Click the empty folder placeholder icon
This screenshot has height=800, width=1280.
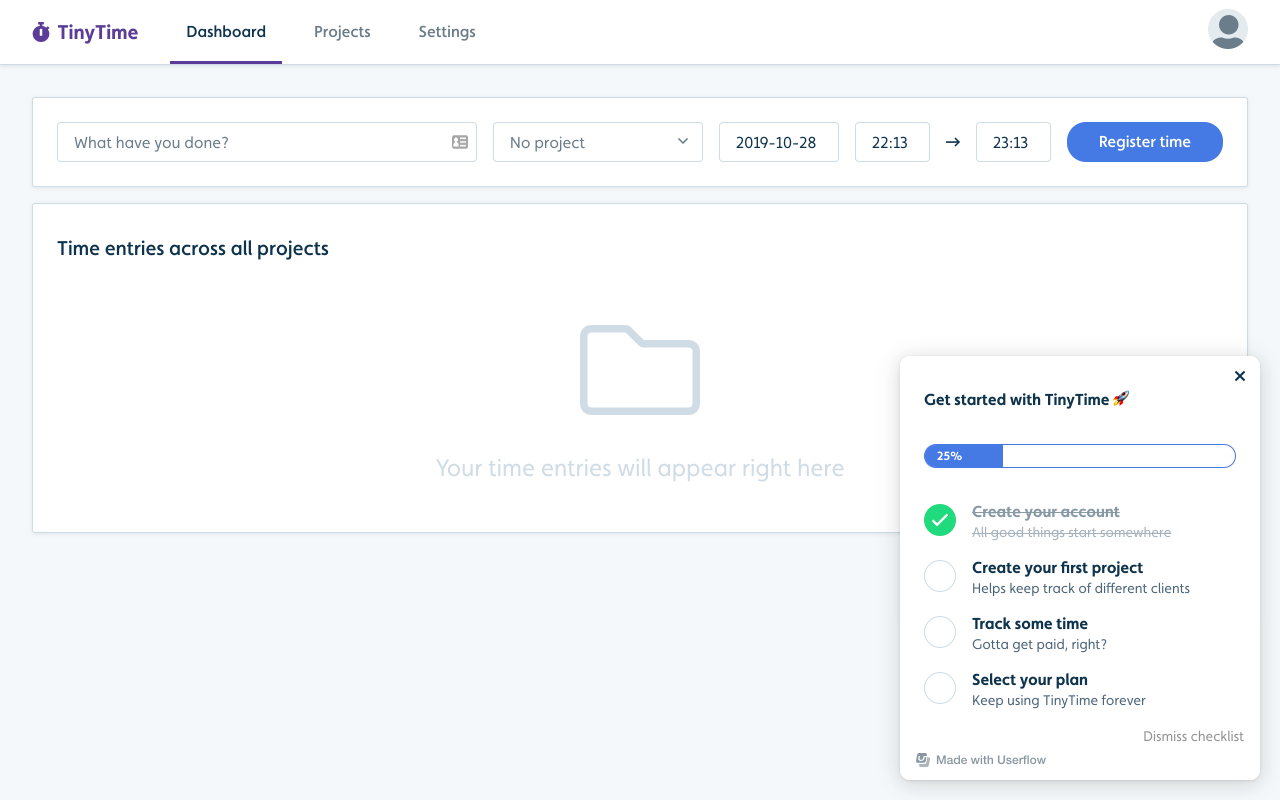tap(640, 370)
